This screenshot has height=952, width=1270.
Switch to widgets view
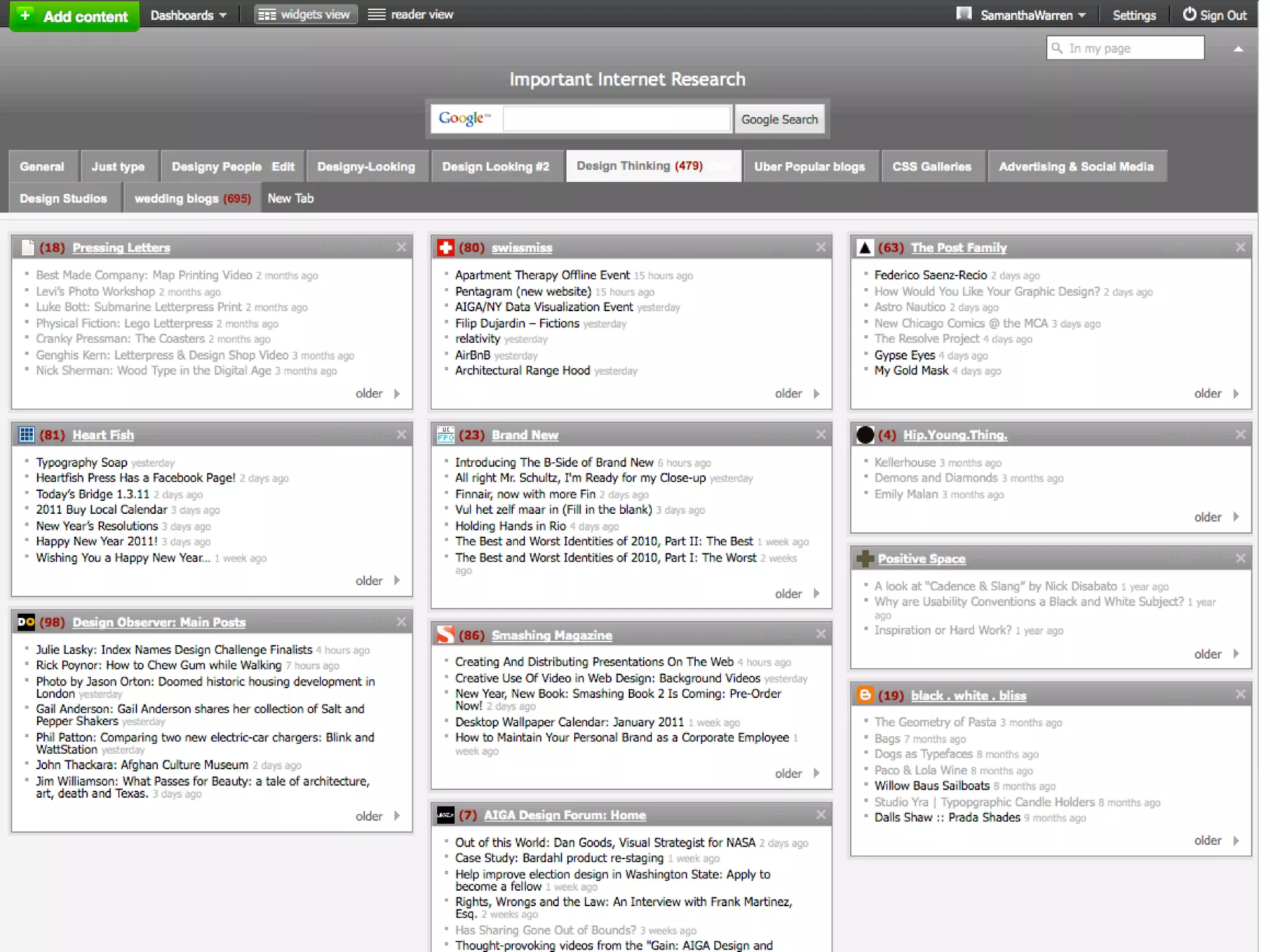[x=305, y=14]
